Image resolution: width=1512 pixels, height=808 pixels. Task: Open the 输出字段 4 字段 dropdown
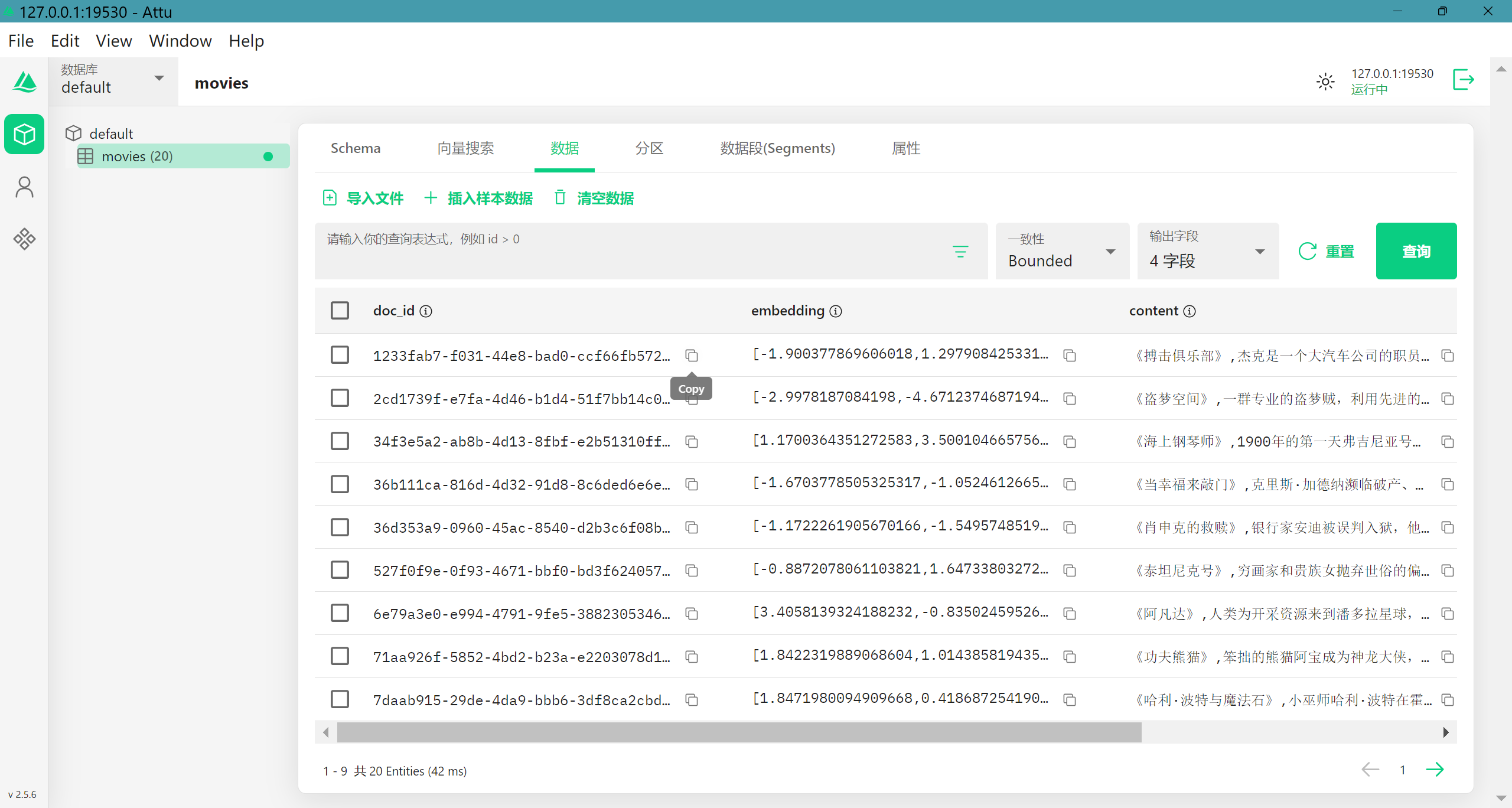(1207, 251)
